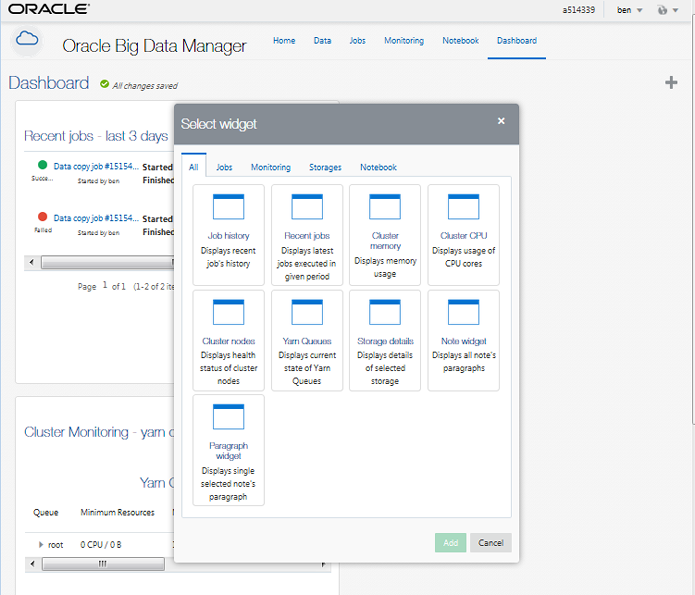Open the Dashboard navigation item

517,41
